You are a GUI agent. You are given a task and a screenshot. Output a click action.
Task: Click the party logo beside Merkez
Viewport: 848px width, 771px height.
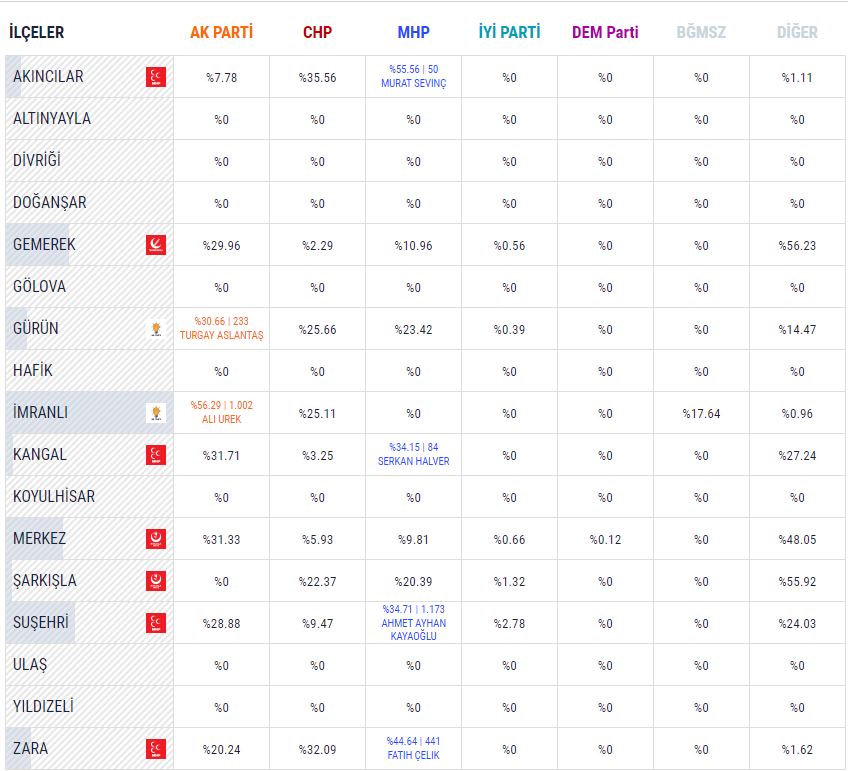(x=155, y=539)
